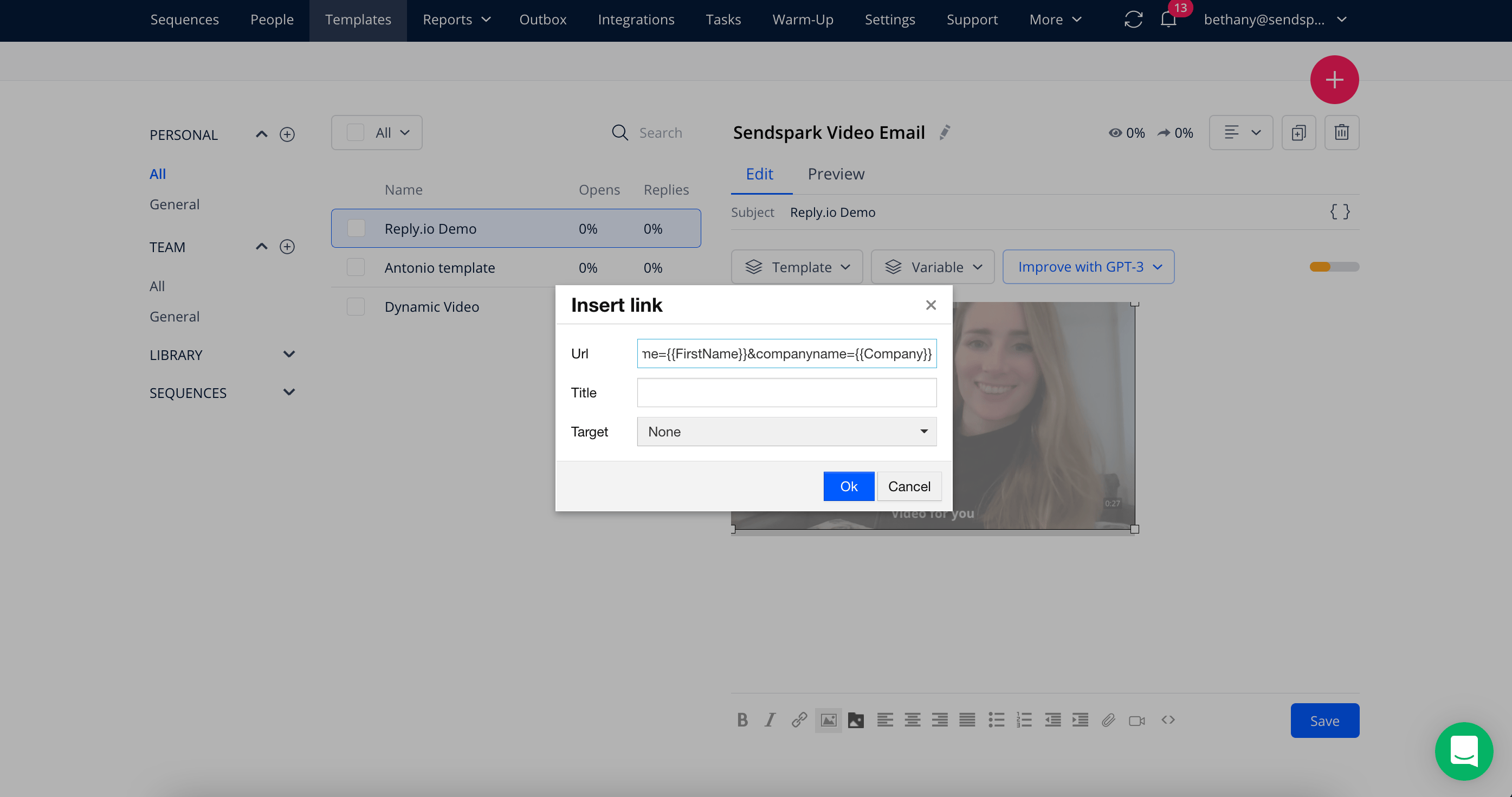Save the template
1512x797 pixels.
pos(1324,721)
